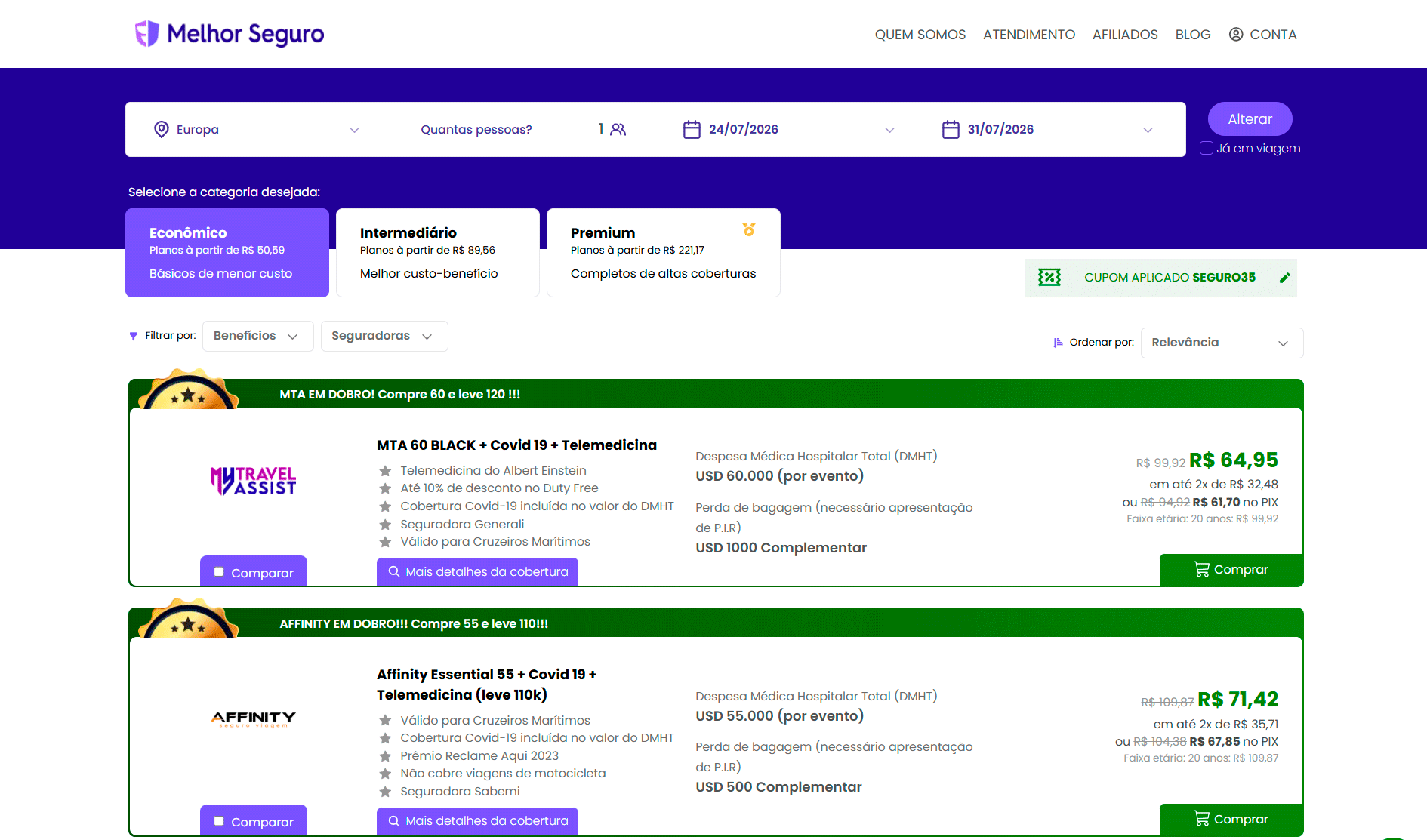Click the people icon next to traveler count

coord(618,129)
